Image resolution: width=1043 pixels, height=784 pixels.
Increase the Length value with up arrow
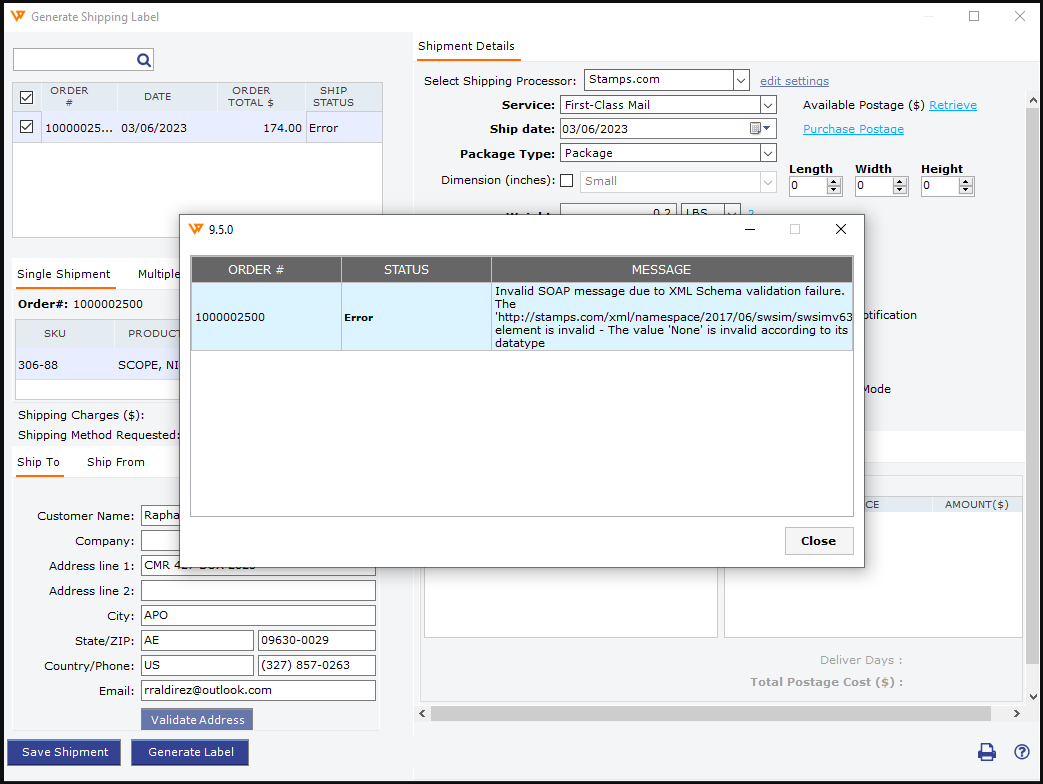[x=834, y=182]
